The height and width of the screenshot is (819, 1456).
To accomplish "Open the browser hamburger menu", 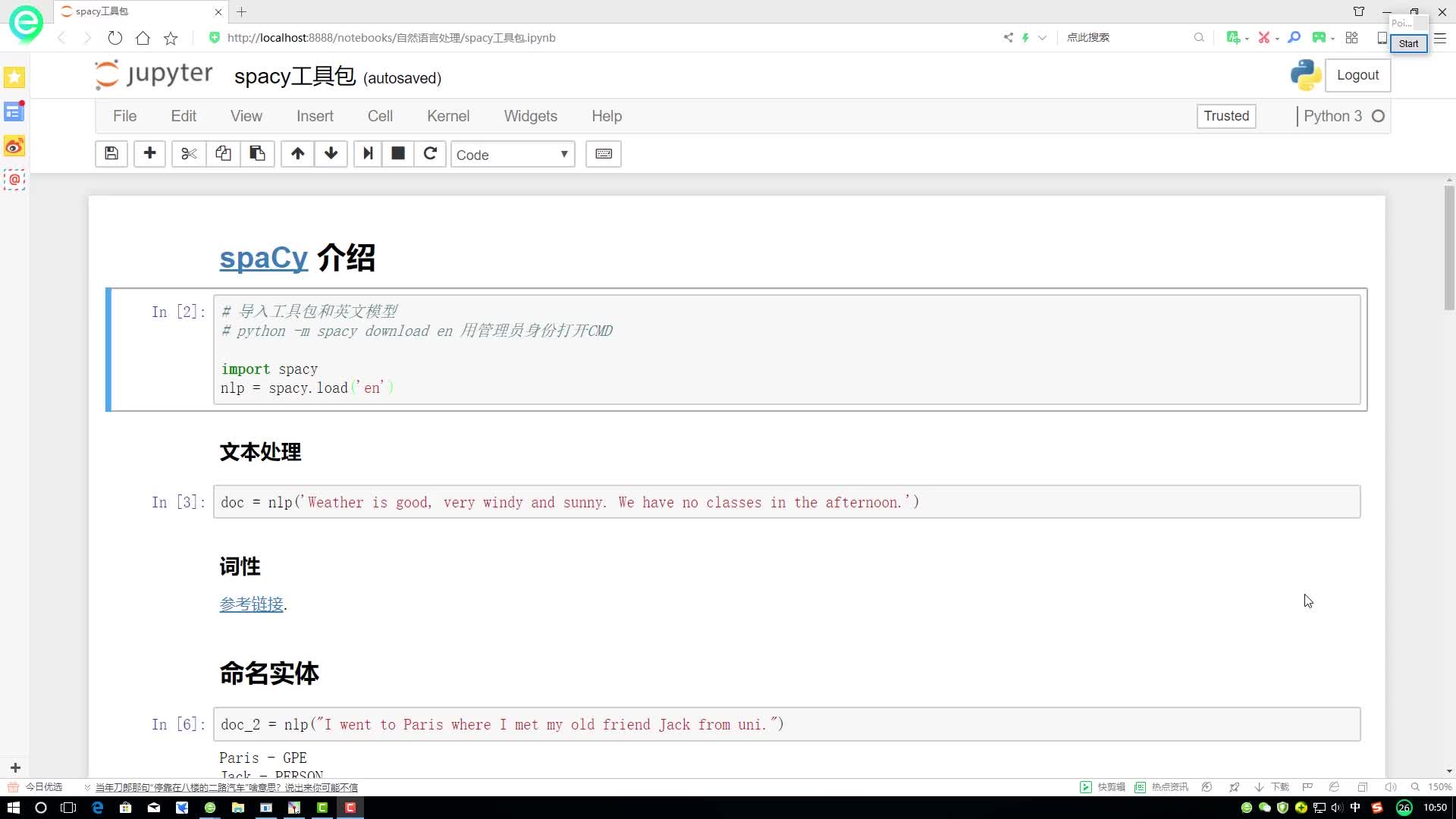I will coord(1440,38).
